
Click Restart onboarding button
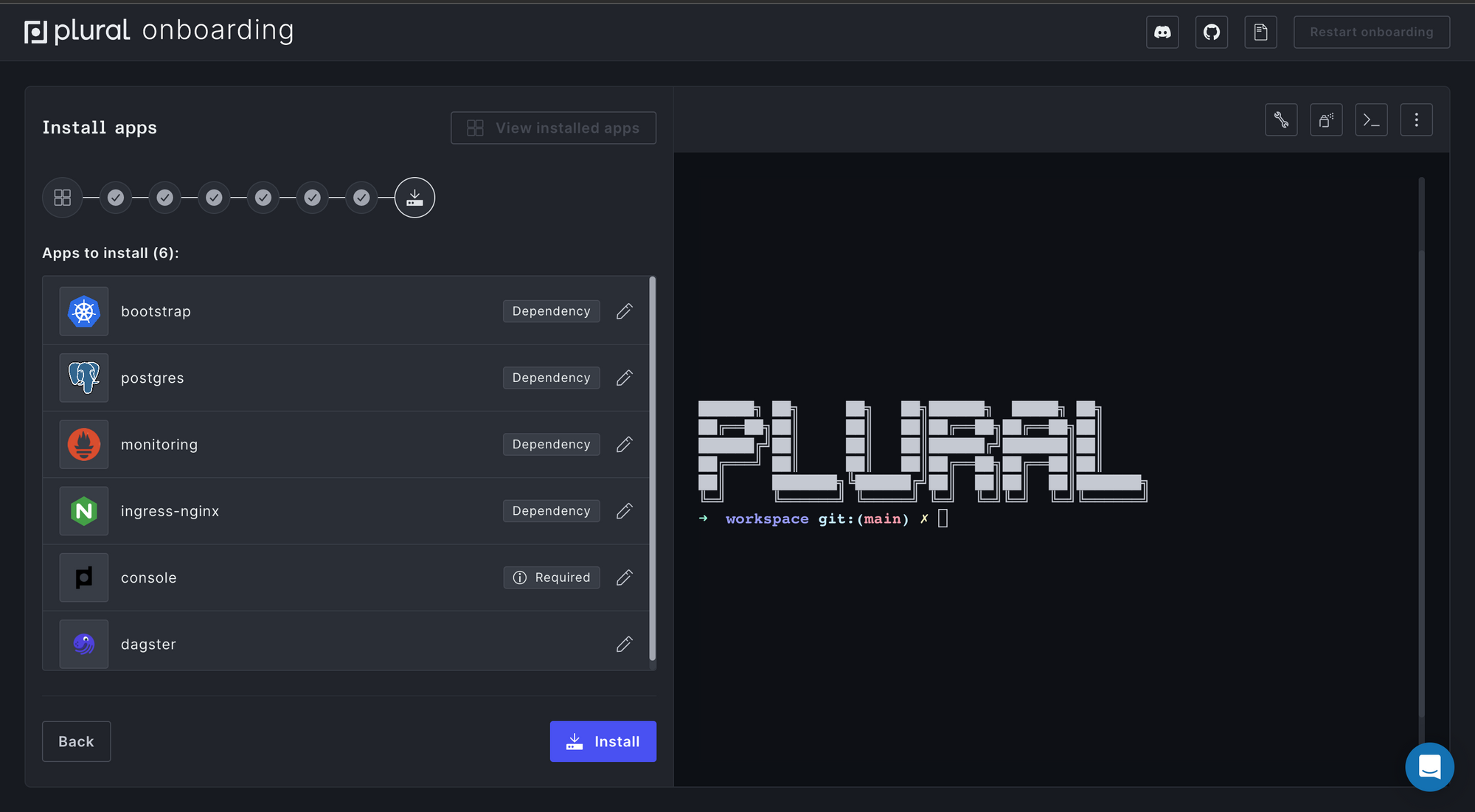pos(1372,32)
